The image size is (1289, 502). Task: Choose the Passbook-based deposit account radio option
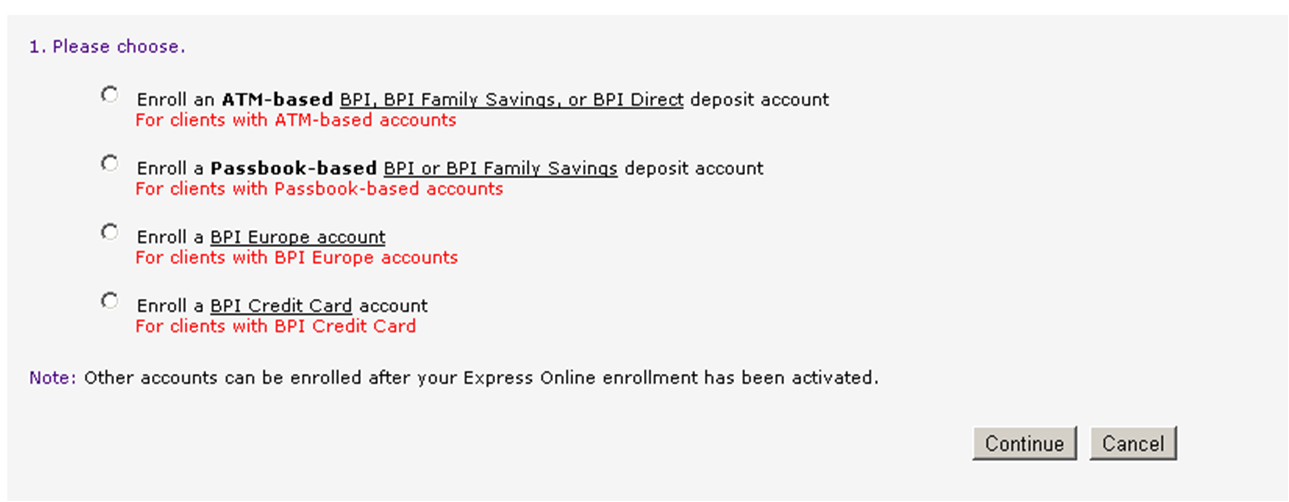pos(109,163)
